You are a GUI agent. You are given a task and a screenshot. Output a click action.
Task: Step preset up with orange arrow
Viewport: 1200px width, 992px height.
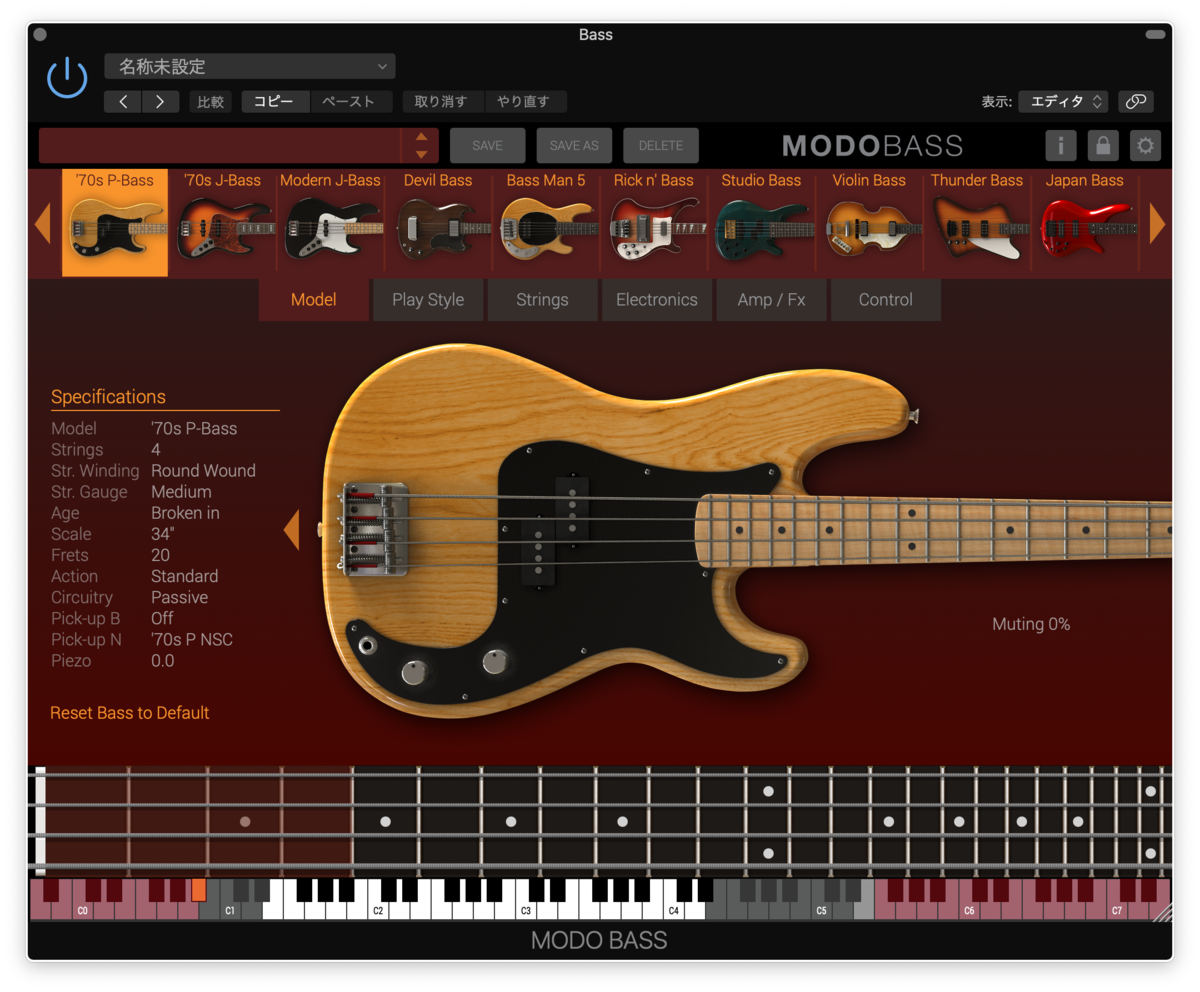click(421, 137)
